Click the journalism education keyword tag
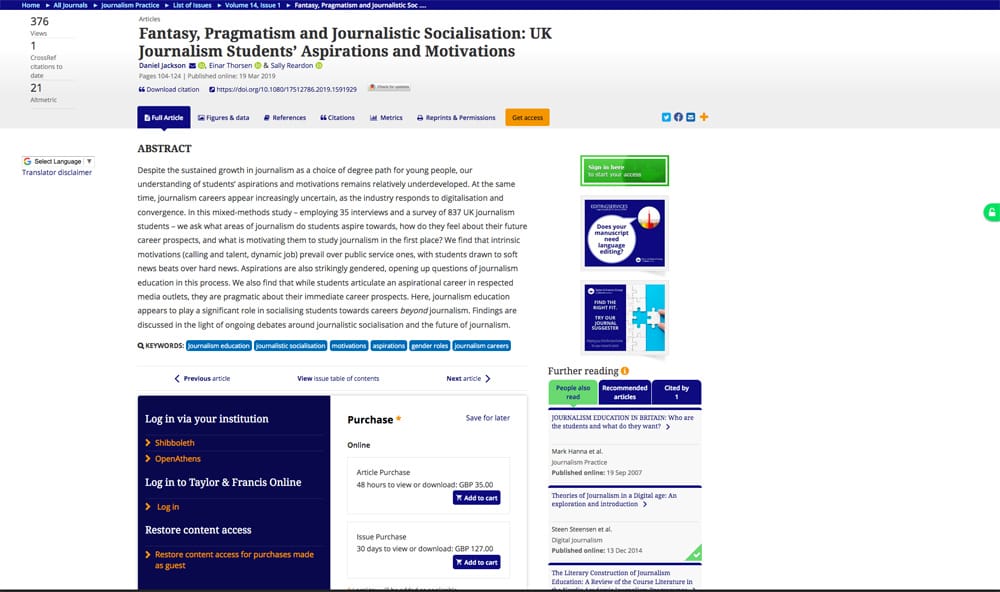 (219, 345)
